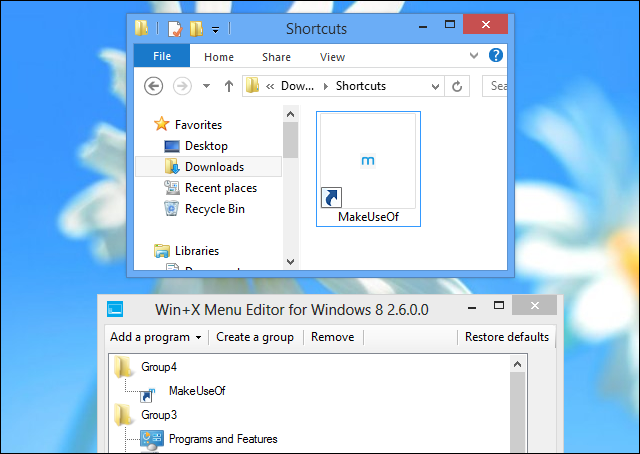Click Restore defaults button

point(506,337)
